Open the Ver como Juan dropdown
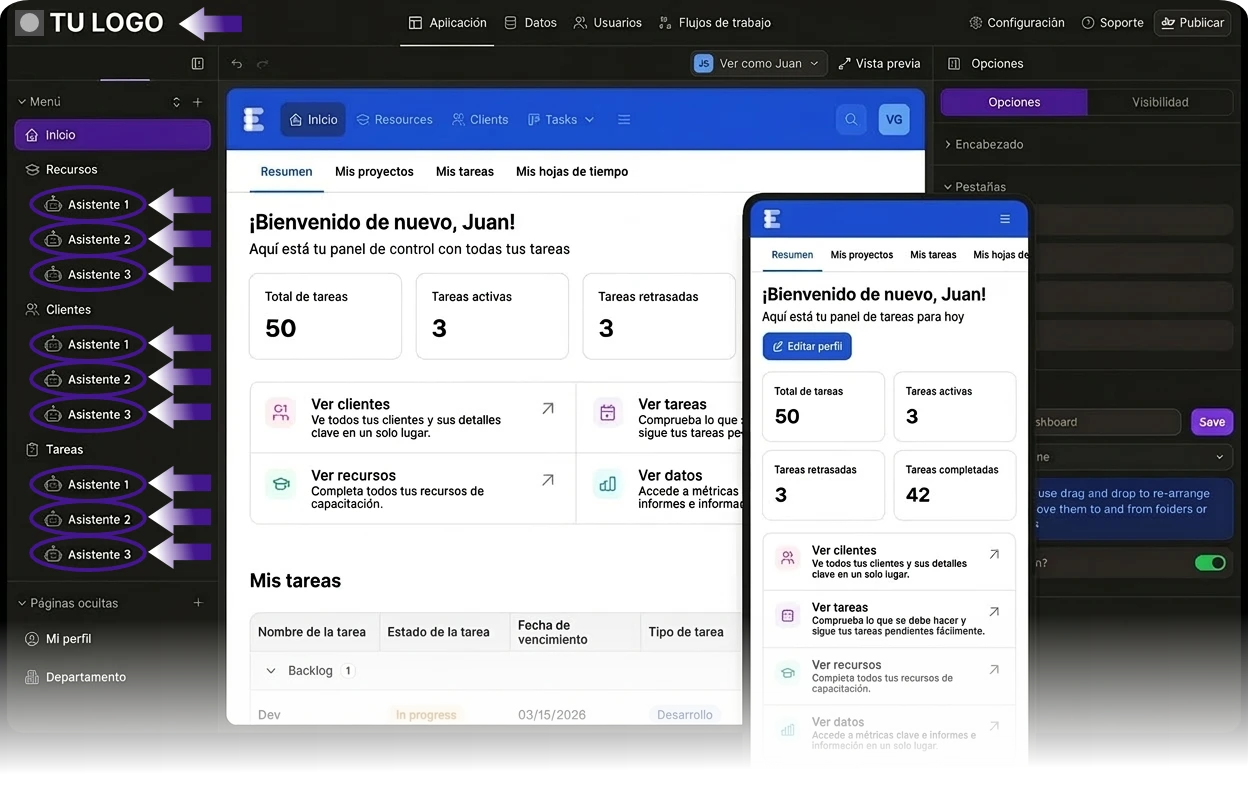The width and height of the screenshot is (1248, 796). coord(758,62)
